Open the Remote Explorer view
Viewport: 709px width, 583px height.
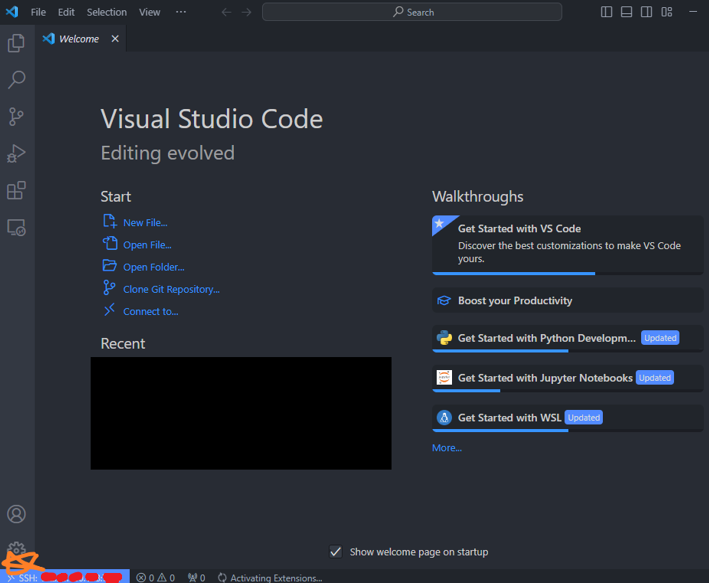point(16,228)
